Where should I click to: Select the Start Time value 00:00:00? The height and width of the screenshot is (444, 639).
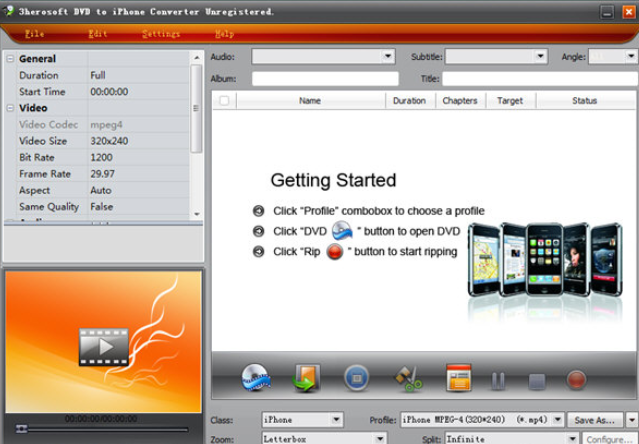click(x=109, y=92)
